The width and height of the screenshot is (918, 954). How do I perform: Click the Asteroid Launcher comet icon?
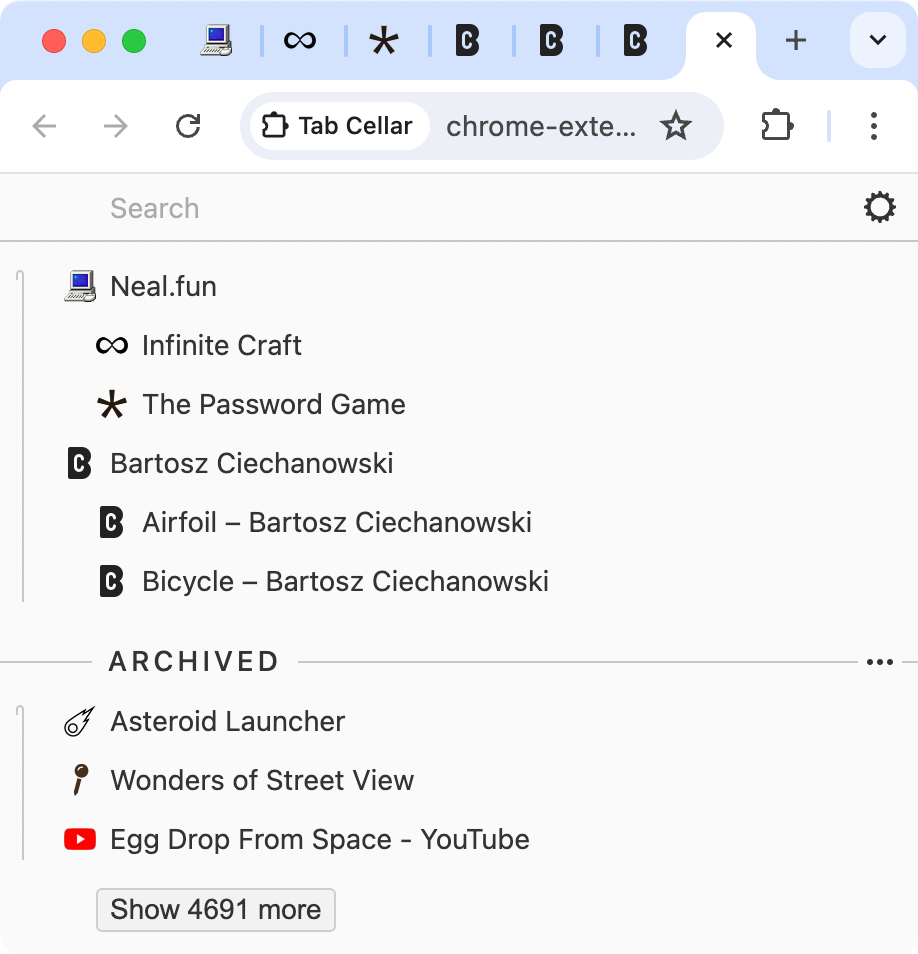pos(80,722)
